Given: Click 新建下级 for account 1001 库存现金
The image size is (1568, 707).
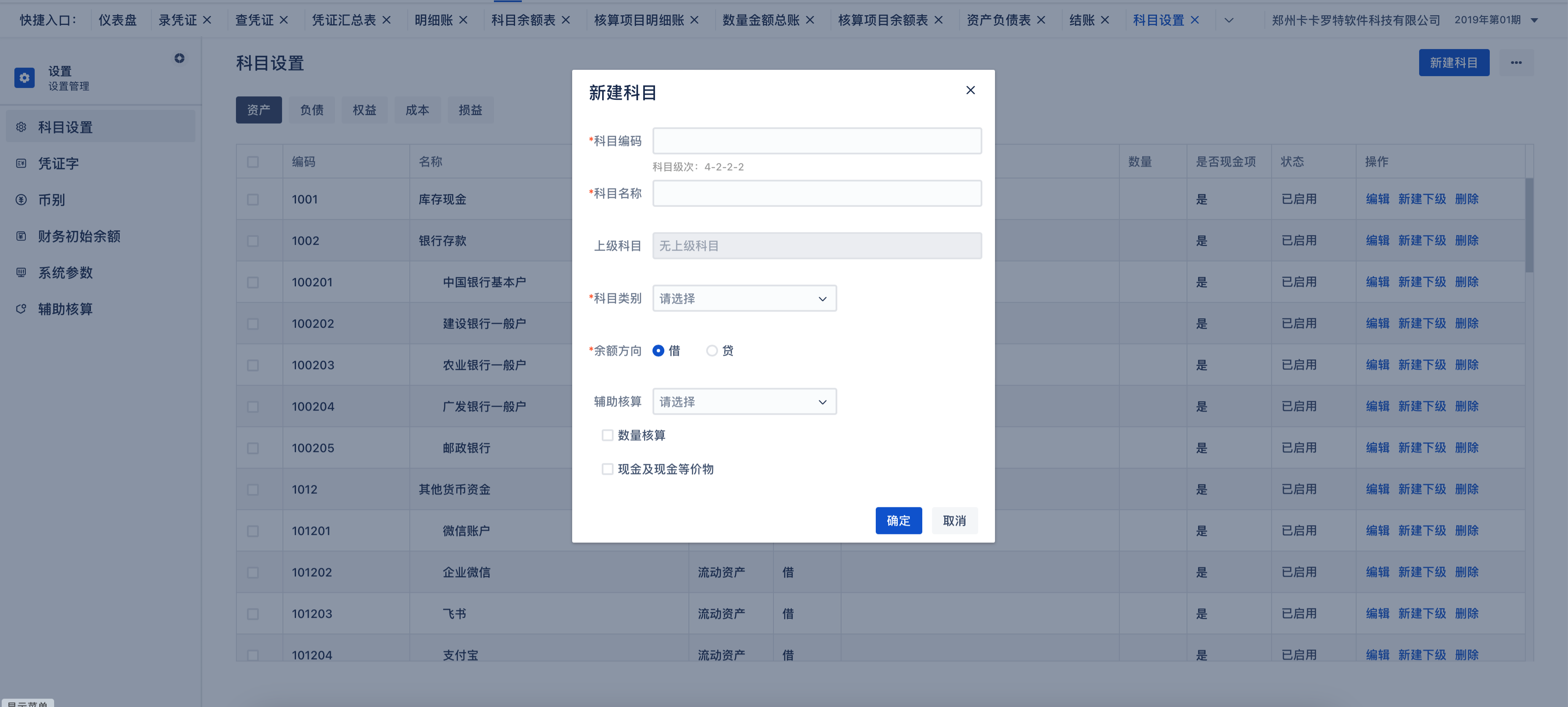Looking at the screenshot, I should 1423,198.
